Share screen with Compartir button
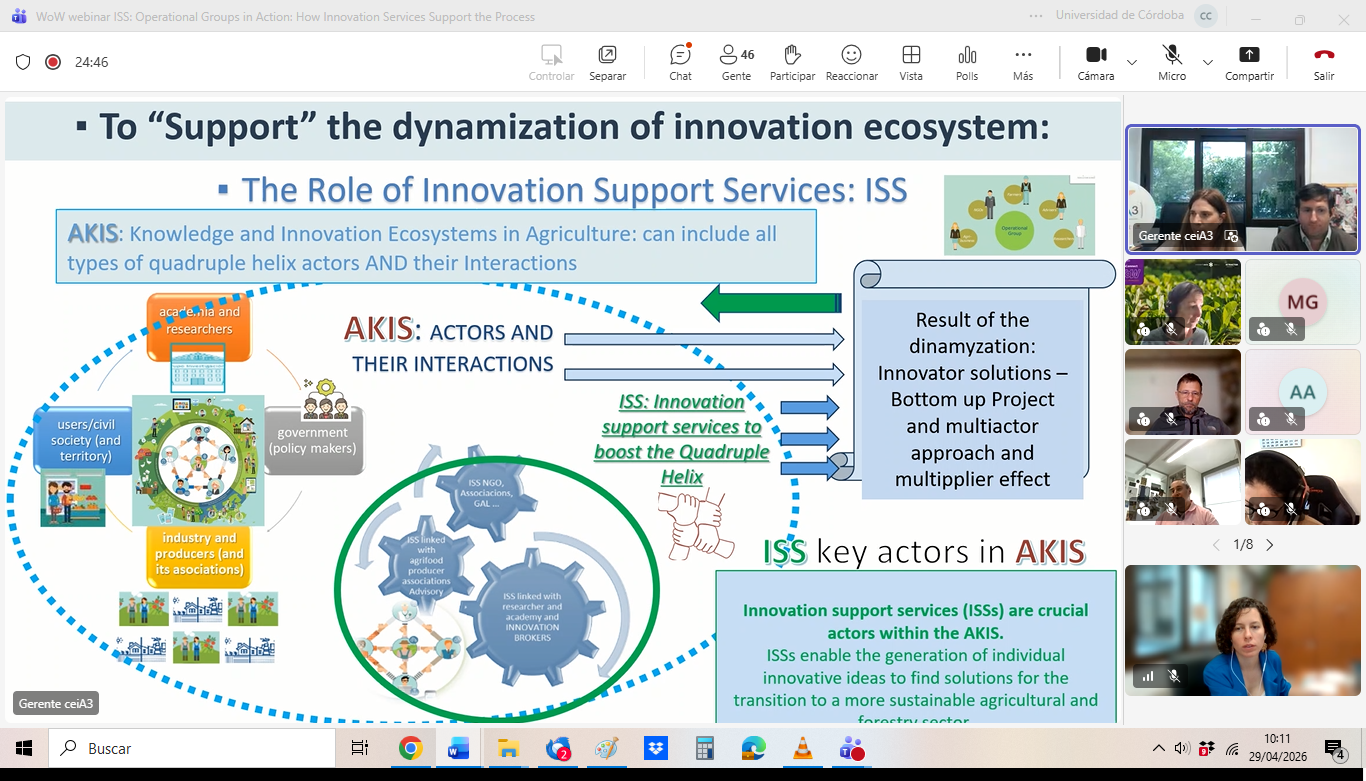 pyautogui.click(x=1249, y=62)
